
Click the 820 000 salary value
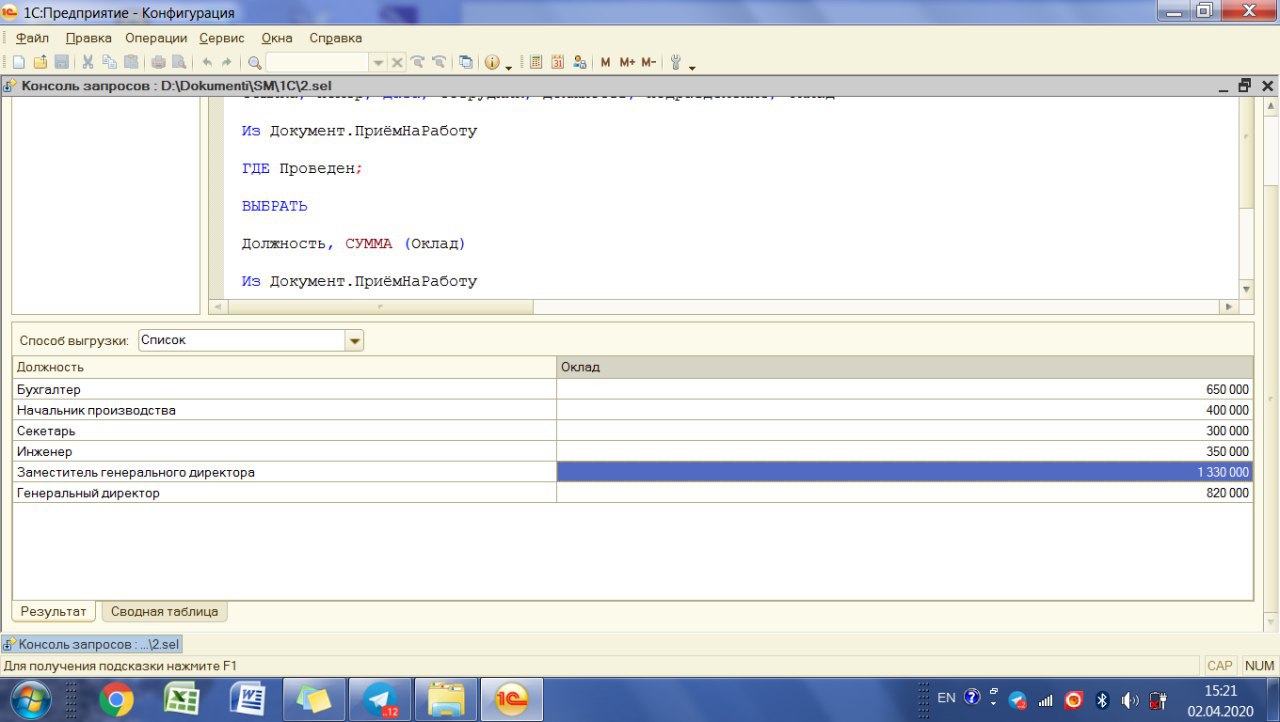pyautogui.click(x=1227, y=493)
